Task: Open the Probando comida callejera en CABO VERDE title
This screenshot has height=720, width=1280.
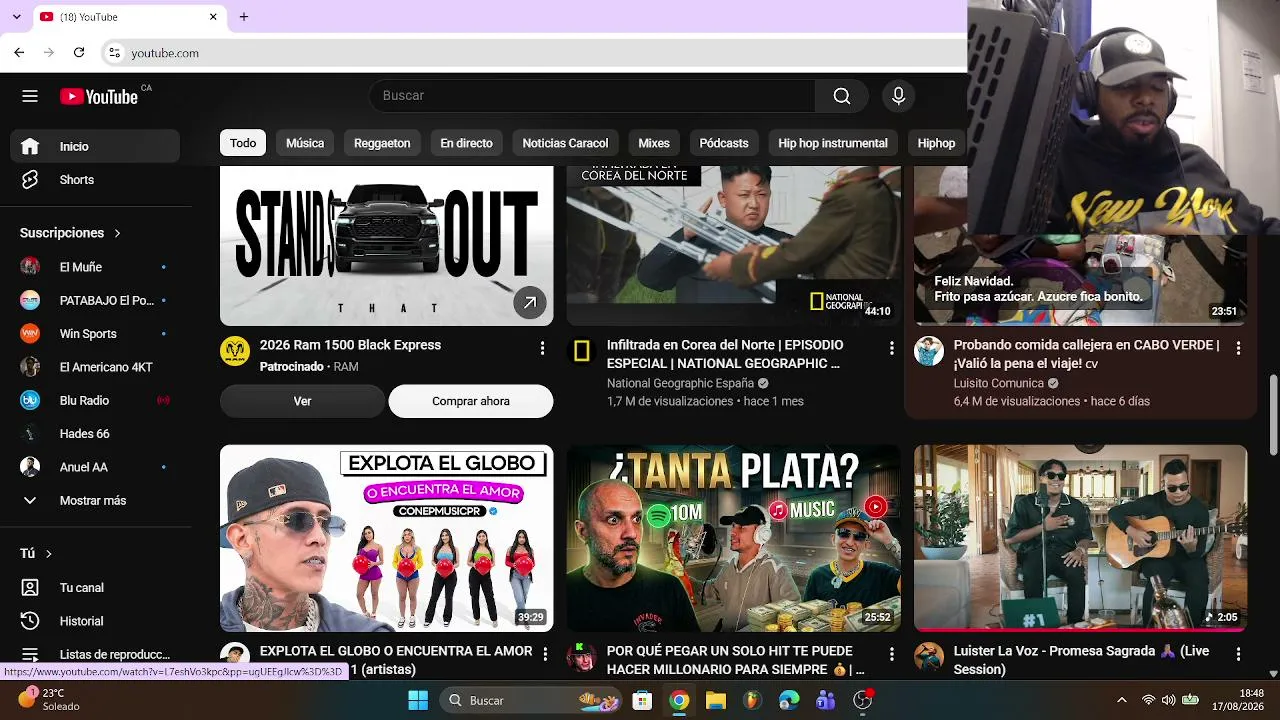Action: tap(1087, 354)
